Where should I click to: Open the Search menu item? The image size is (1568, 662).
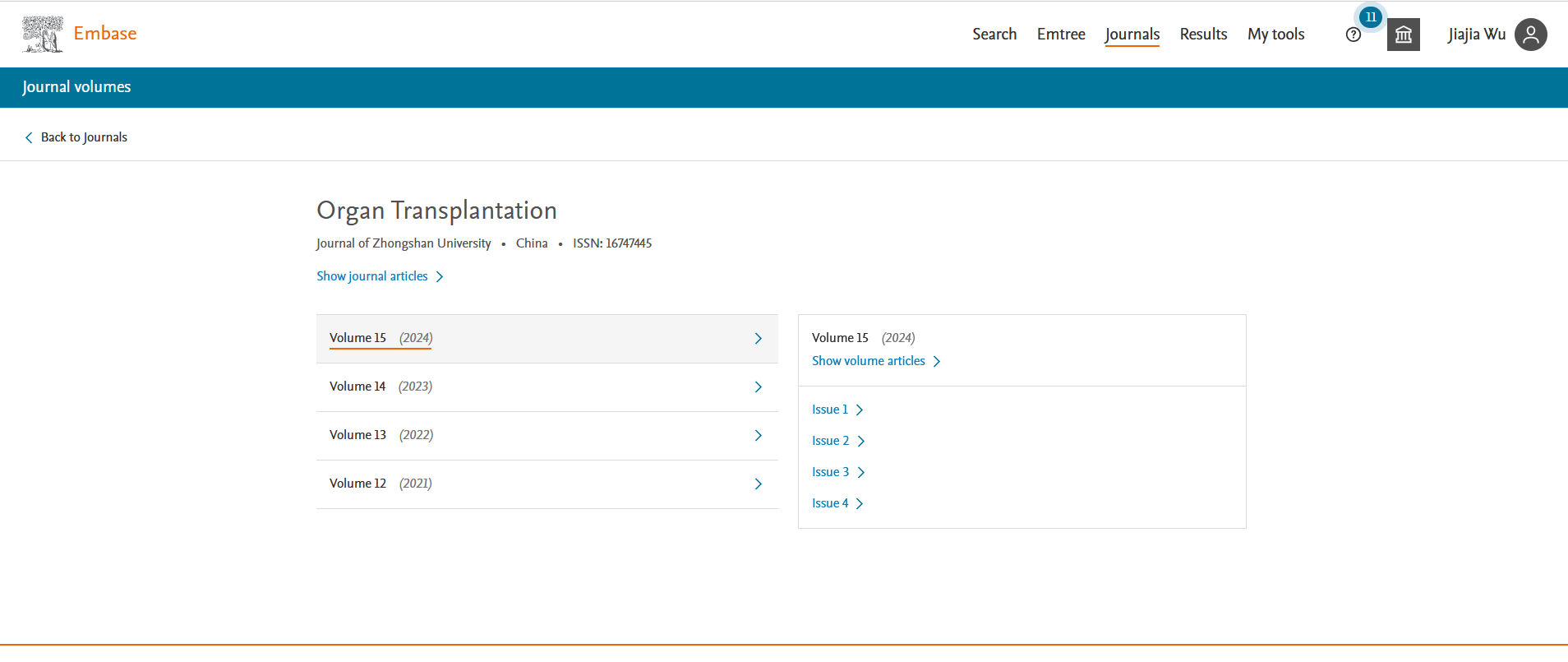(994, 35)
